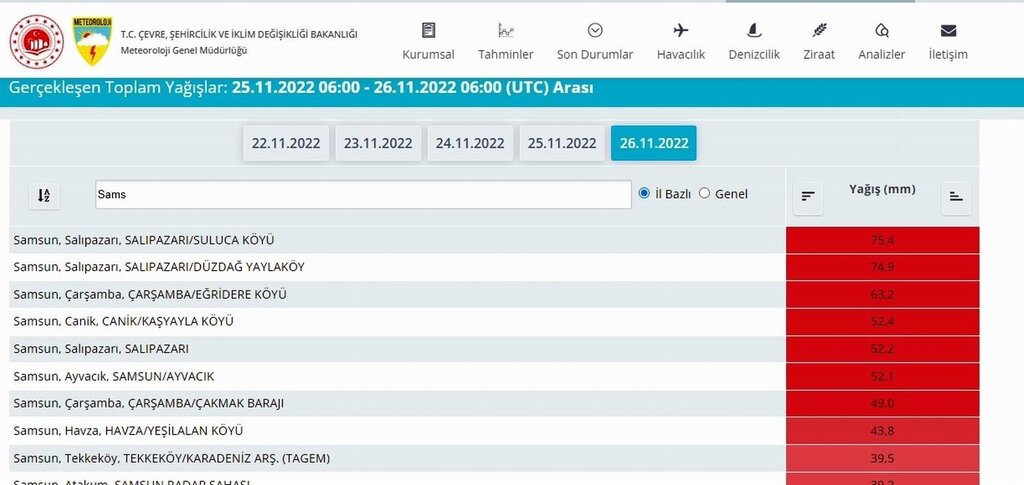
Task: Select the Genel radio option
Action: point(705,193)
